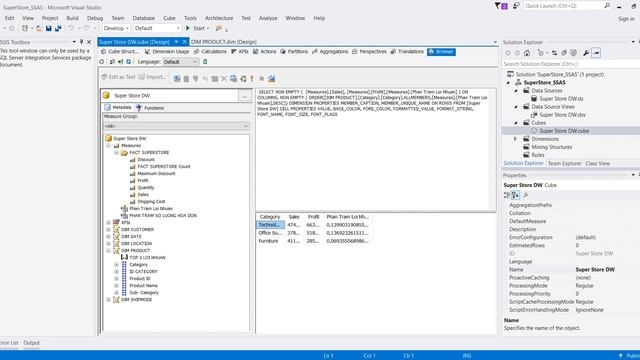Switch to the Partitions tab

[x=294, y=51]
